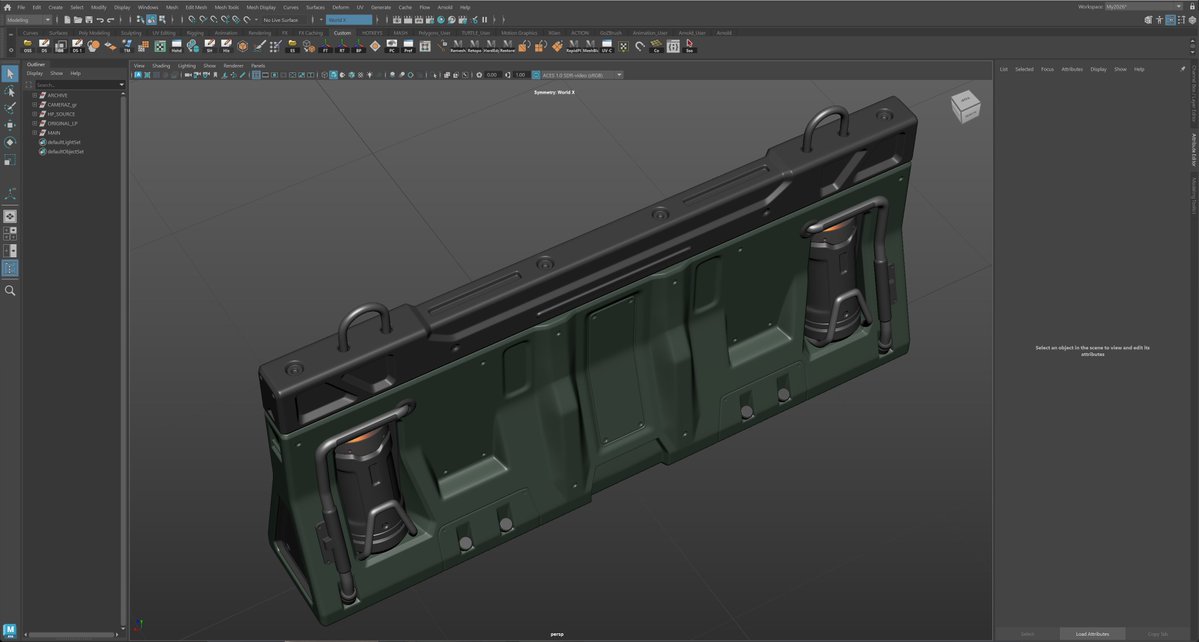Select the arrow Select tool in the toolbox
This screenshot has width=1199, height=642.
click(x=10, y=73)
